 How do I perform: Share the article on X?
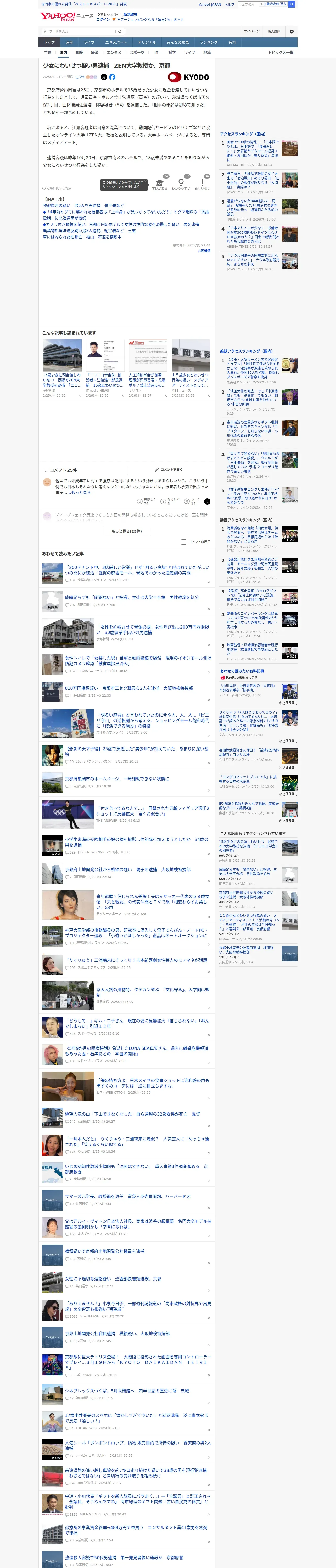pos(104,77)
